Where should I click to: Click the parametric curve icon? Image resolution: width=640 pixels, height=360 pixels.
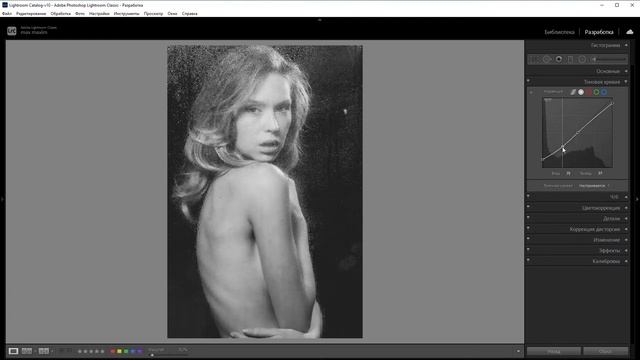click(573, 92)
